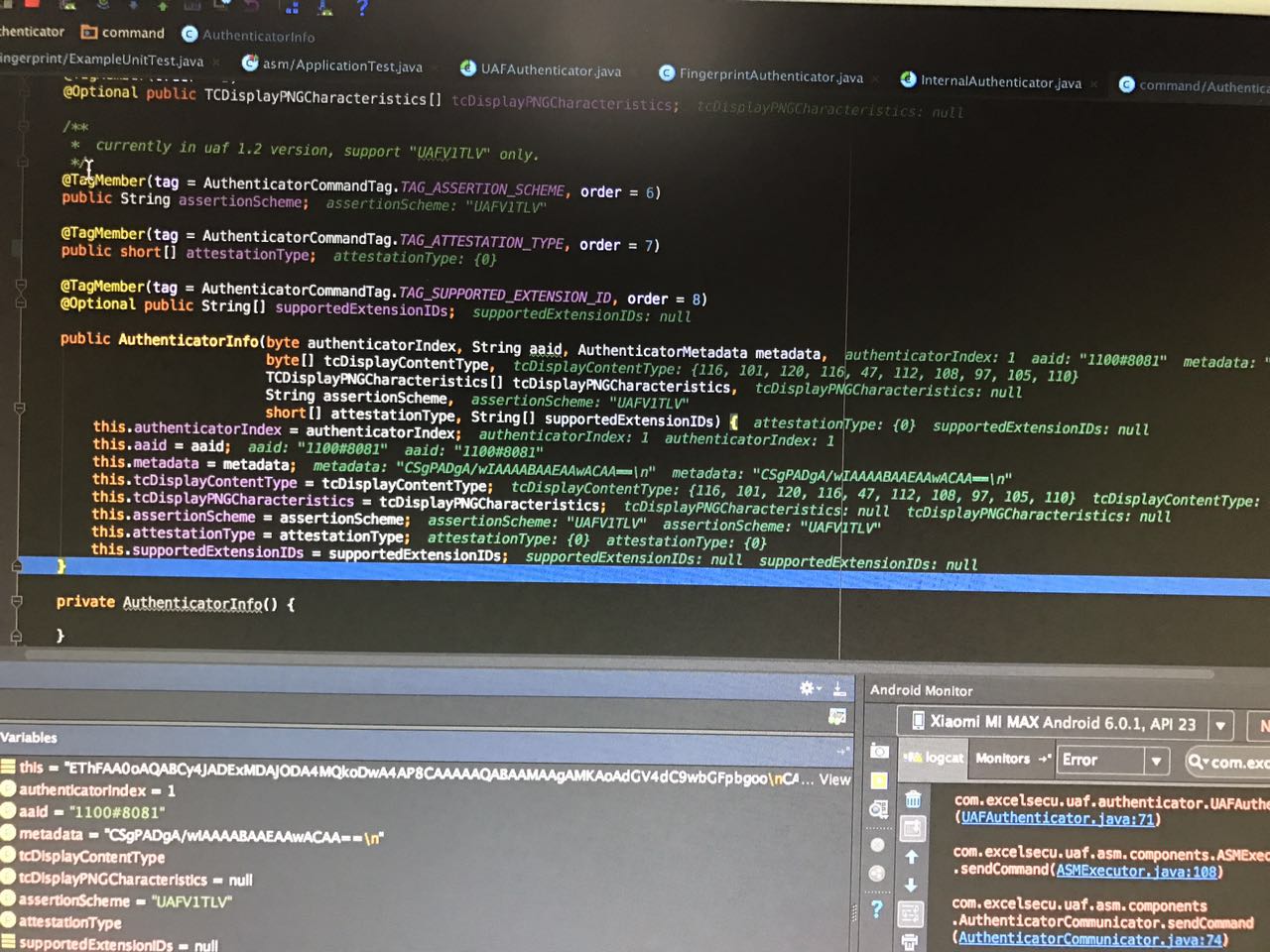This screenshot has height=952, width=1270.
Task: Open Android Monitor help question icon
Action: (876, 909)
